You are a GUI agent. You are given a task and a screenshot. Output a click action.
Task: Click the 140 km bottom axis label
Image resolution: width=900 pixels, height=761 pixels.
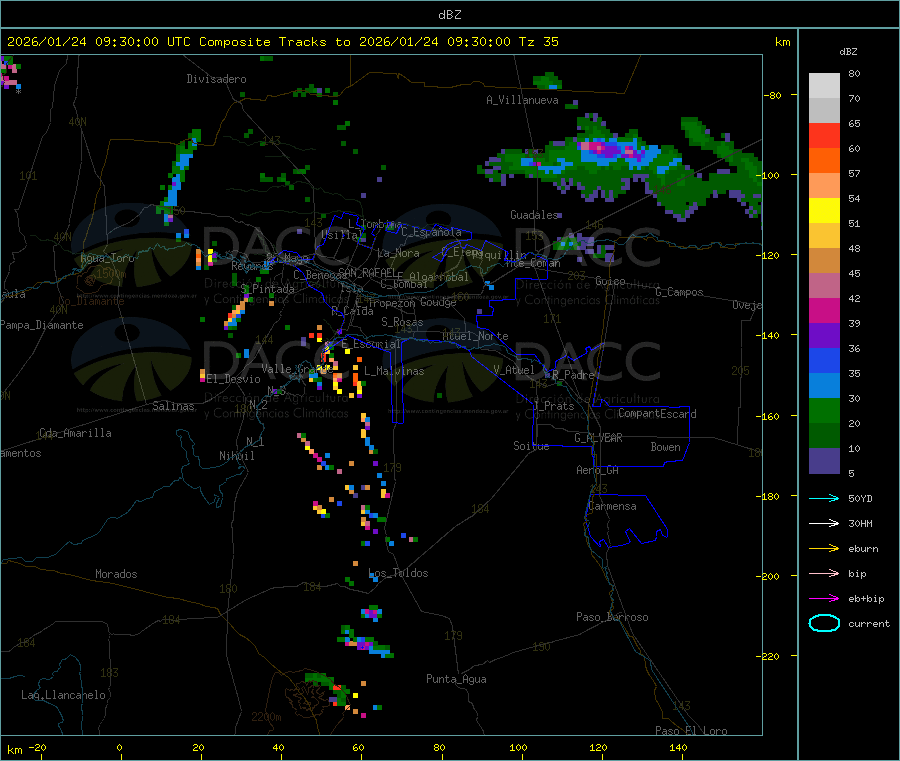(x=678, y=747)
